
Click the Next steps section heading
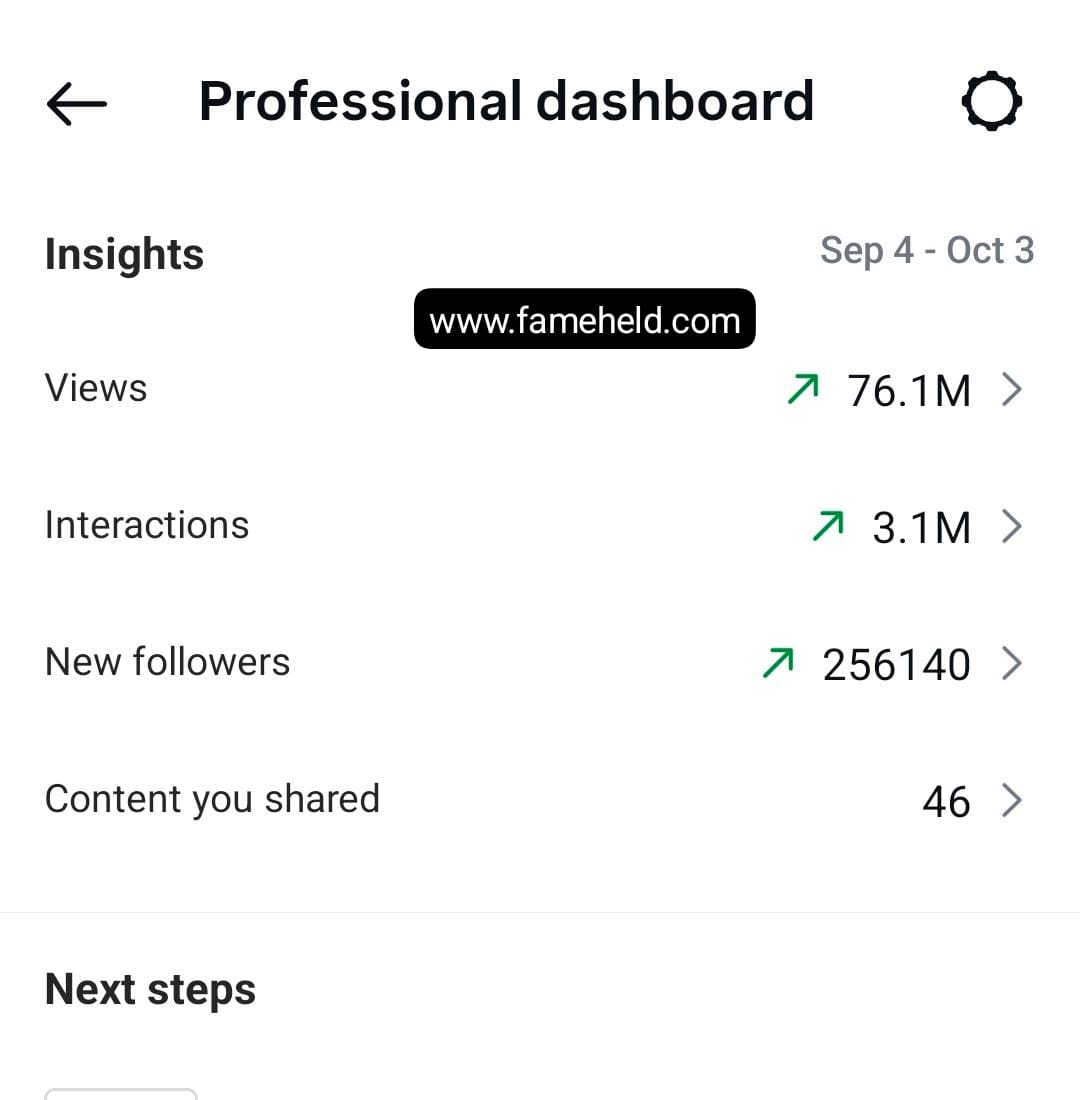coord(150,989)
